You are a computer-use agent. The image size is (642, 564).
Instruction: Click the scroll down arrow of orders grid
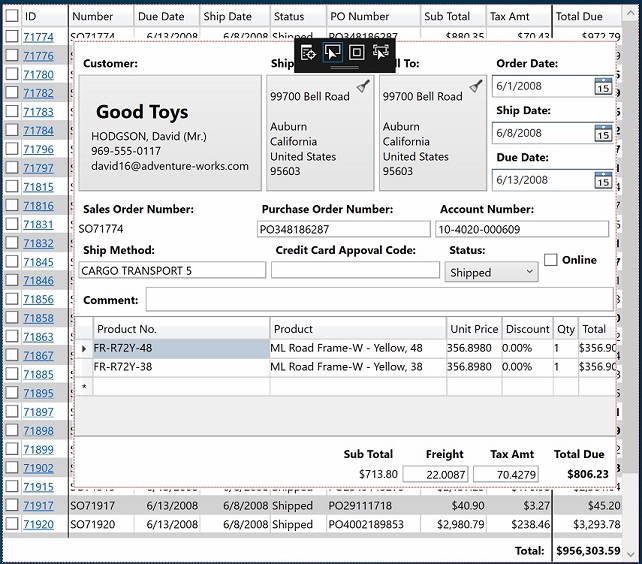pos(630,554)
